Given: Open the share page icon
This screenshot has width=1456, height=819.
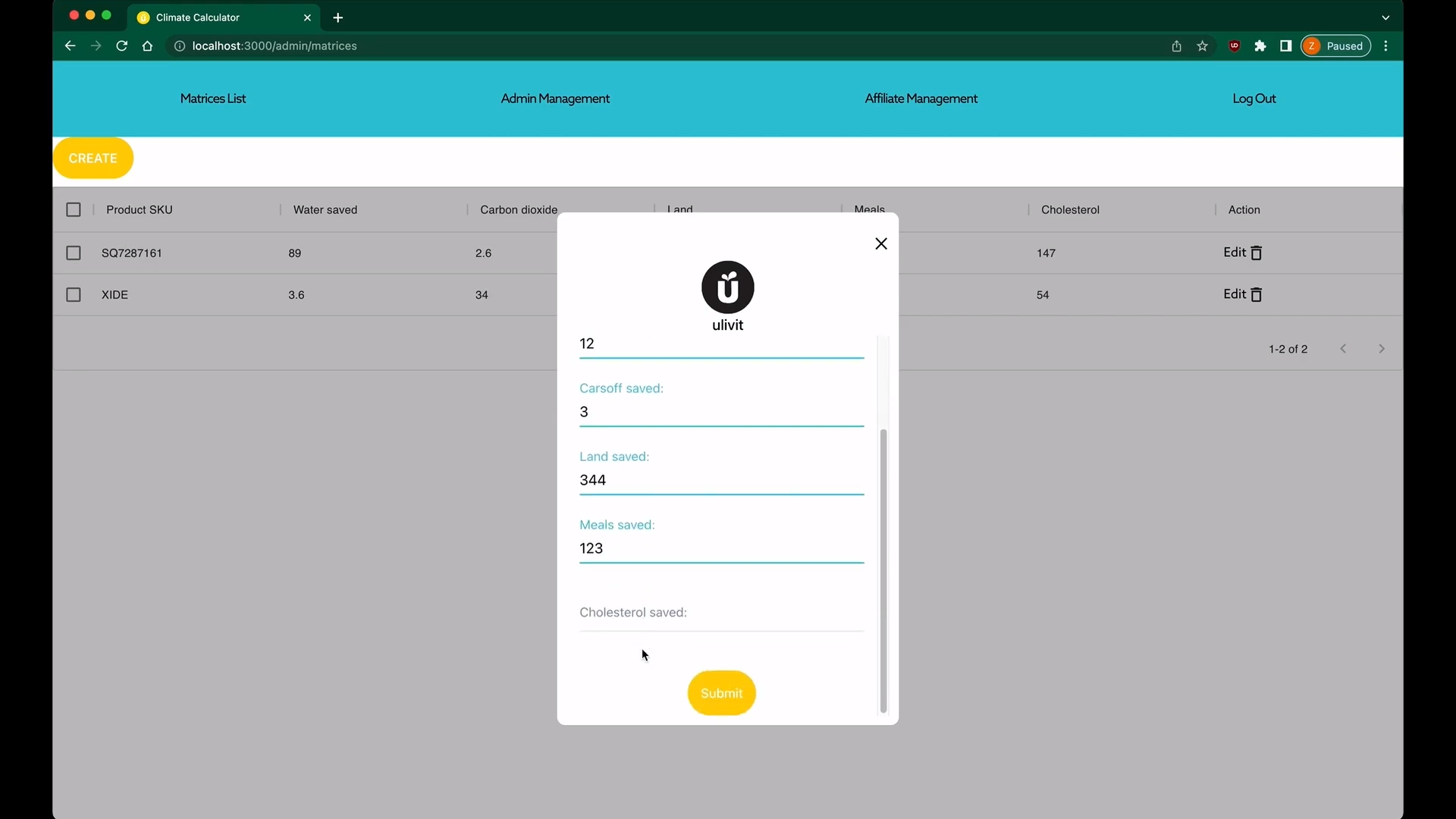Looking at the screenshot, I should click(x=1176, y=46).
